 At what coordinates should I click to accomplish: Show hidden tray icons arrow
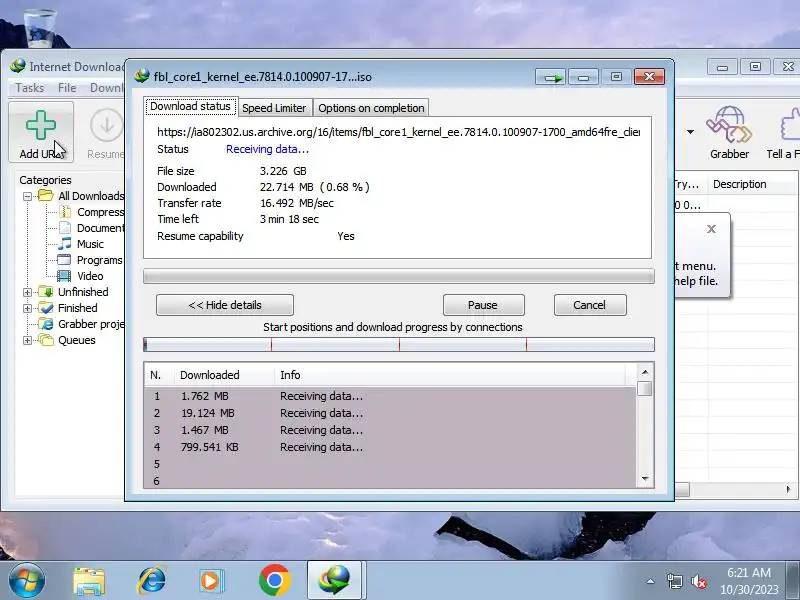[651, 581]
